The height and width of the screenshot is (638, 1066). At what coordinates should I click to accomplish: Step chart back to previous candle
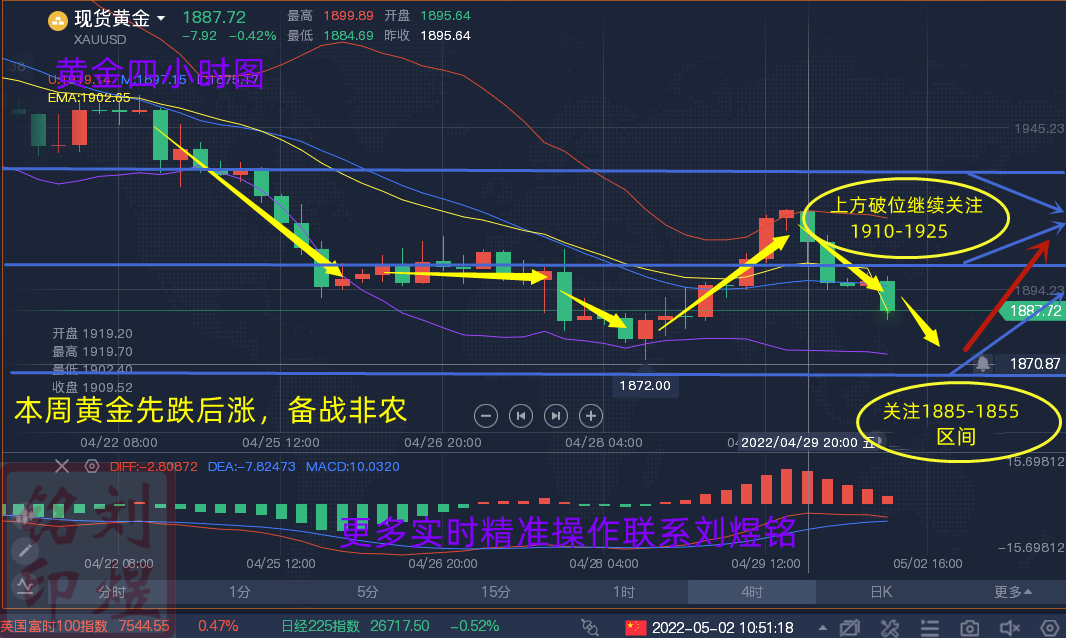pyautogui.click(x=521, y=416)
